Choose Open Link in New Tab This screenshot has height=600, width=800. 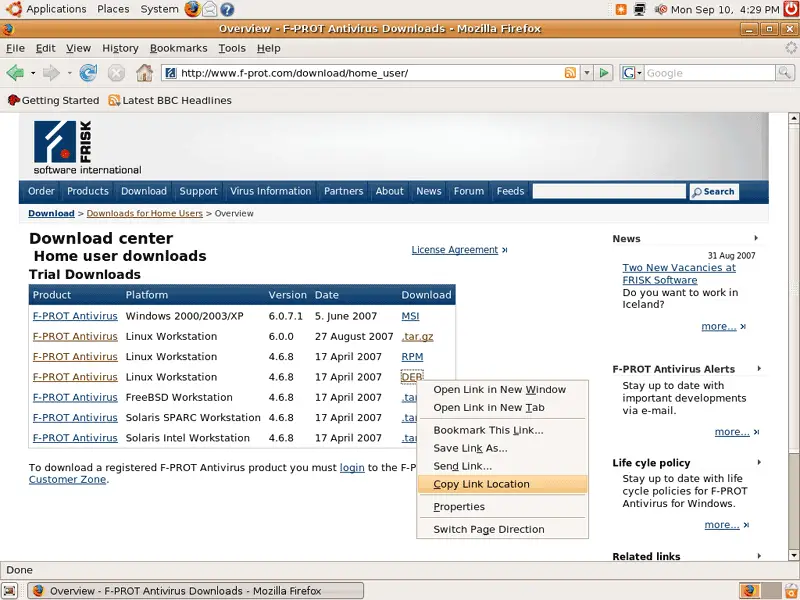503,407
